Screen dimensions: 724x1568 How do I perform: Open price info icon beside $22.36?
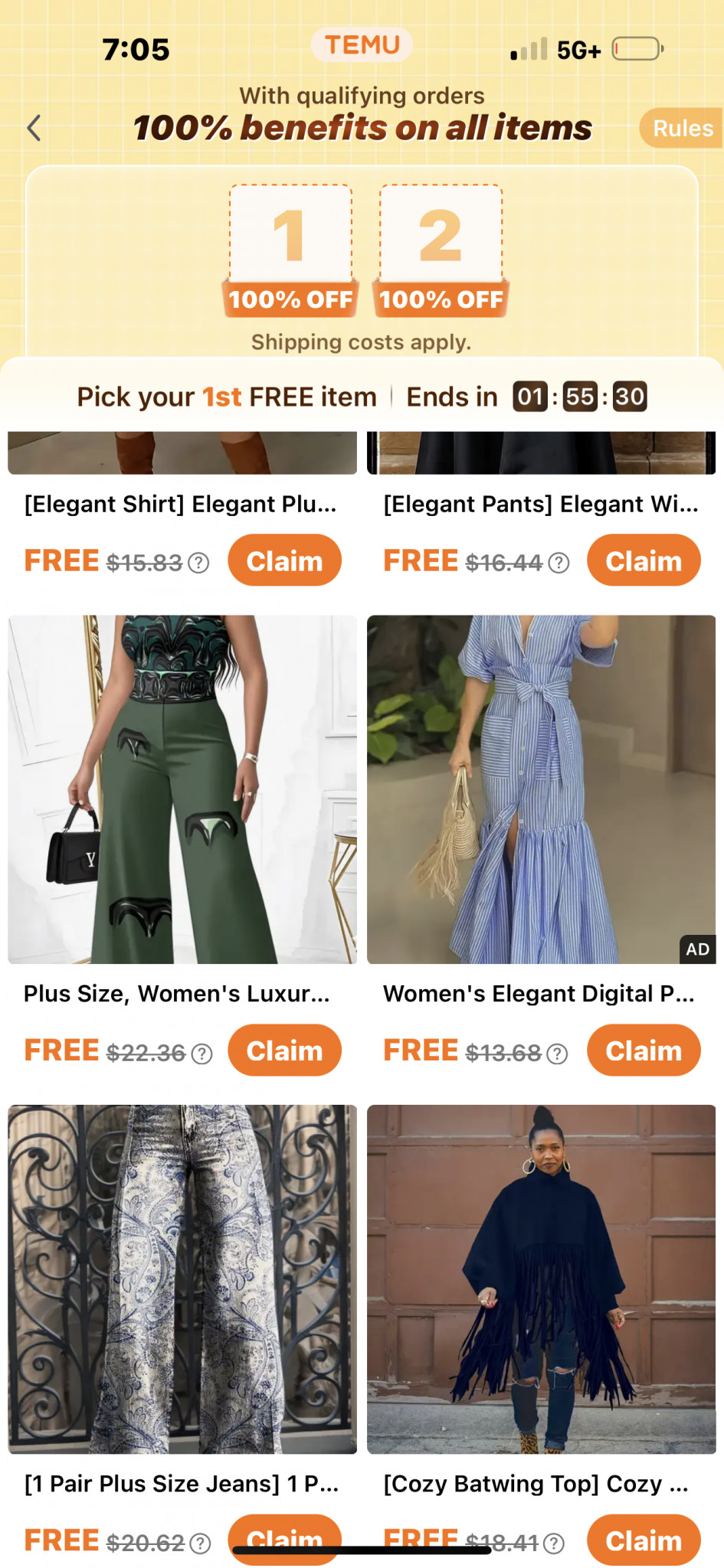[201, 1053]
